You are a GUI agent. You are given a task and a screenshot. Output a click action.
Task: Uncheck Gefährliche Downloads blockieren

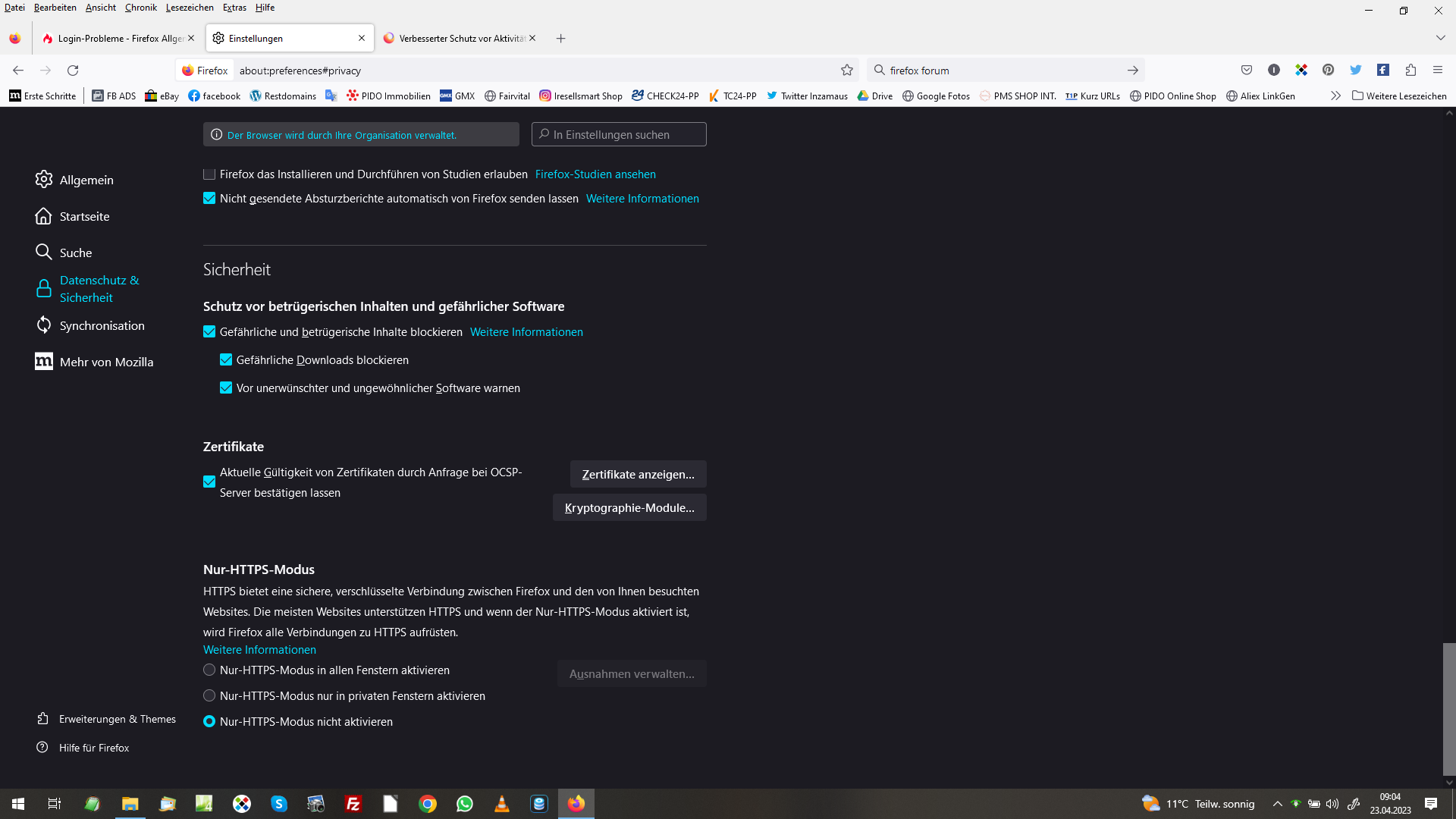226,360
